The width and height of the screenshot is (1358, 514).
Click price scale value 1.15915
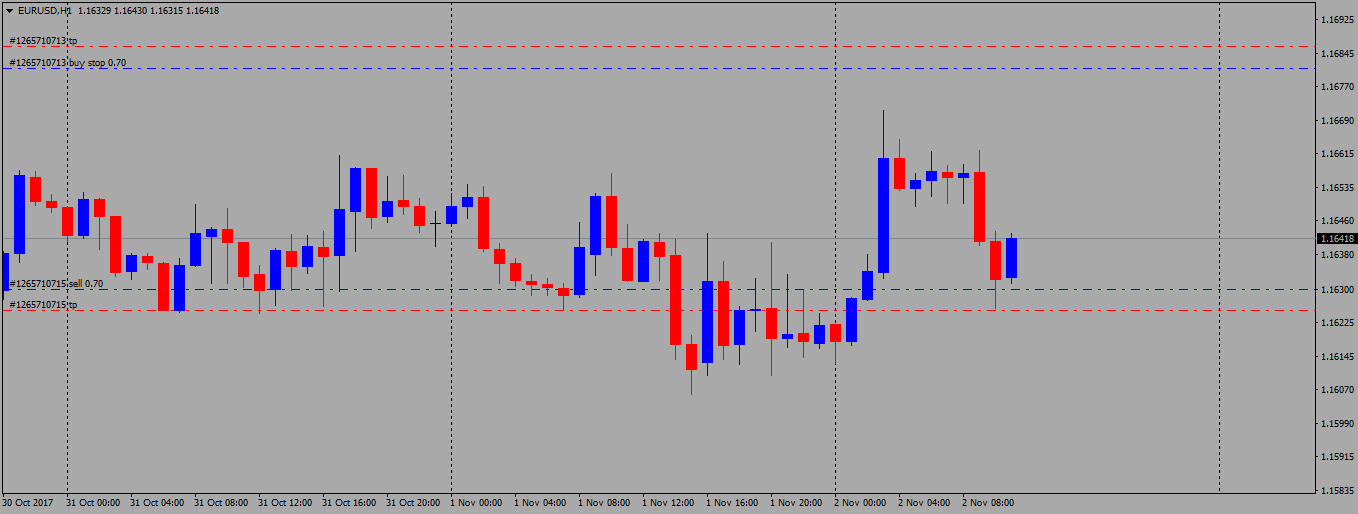point(1336,456)
